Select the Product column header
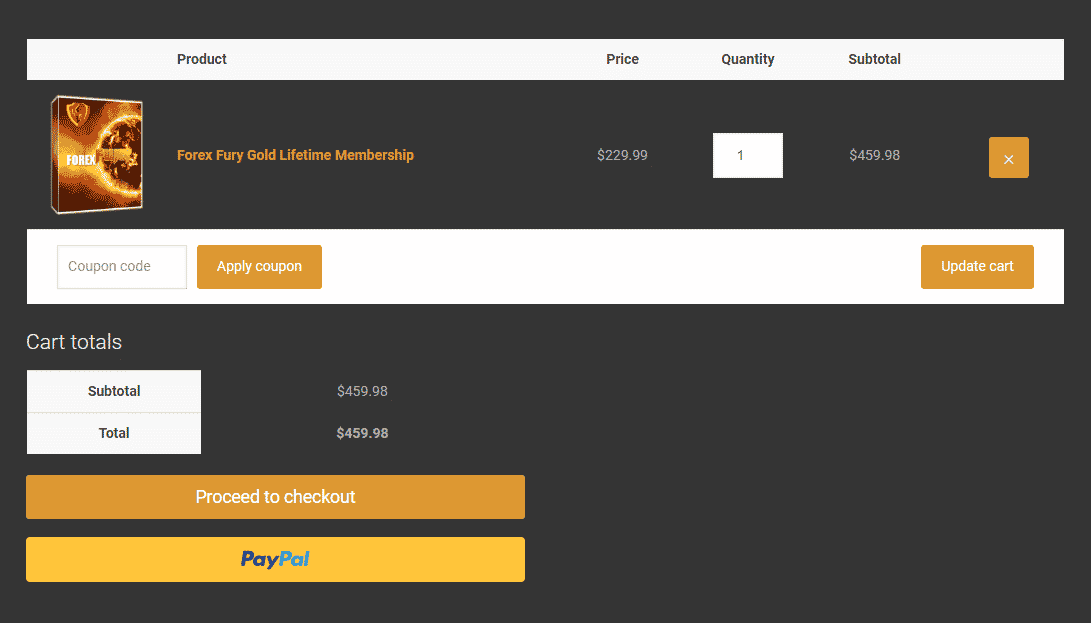The width and height of the screenshot is (1091, 623). (202, 59)
